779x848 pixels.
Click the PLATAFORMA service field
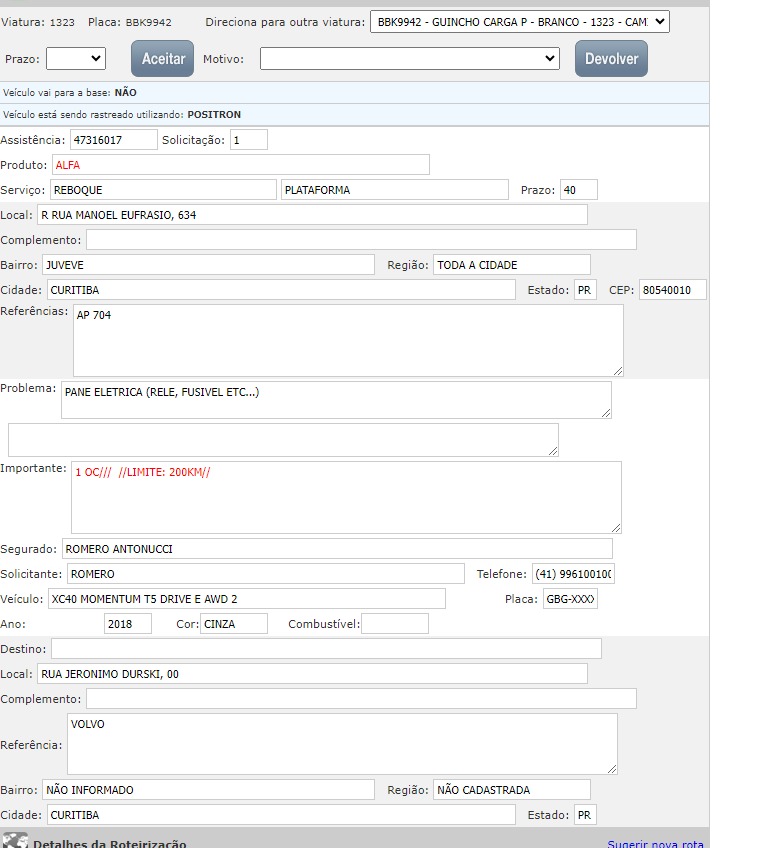coord(395,190)
